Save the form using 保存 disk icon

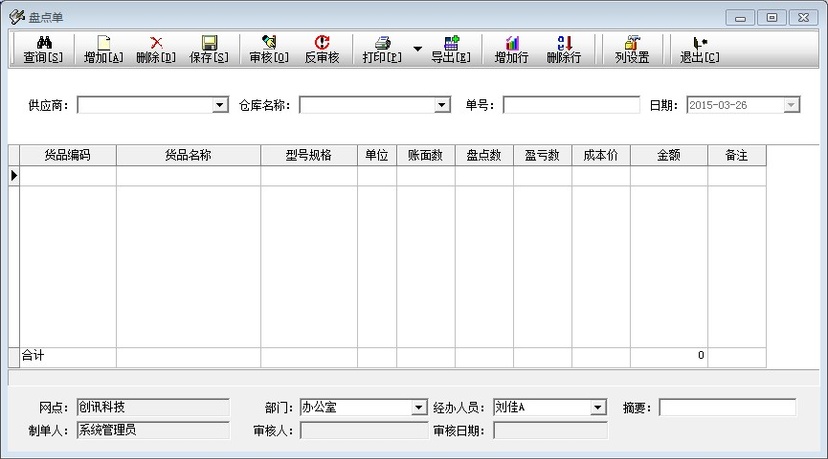pyautogui.click(x=209, y=43)
